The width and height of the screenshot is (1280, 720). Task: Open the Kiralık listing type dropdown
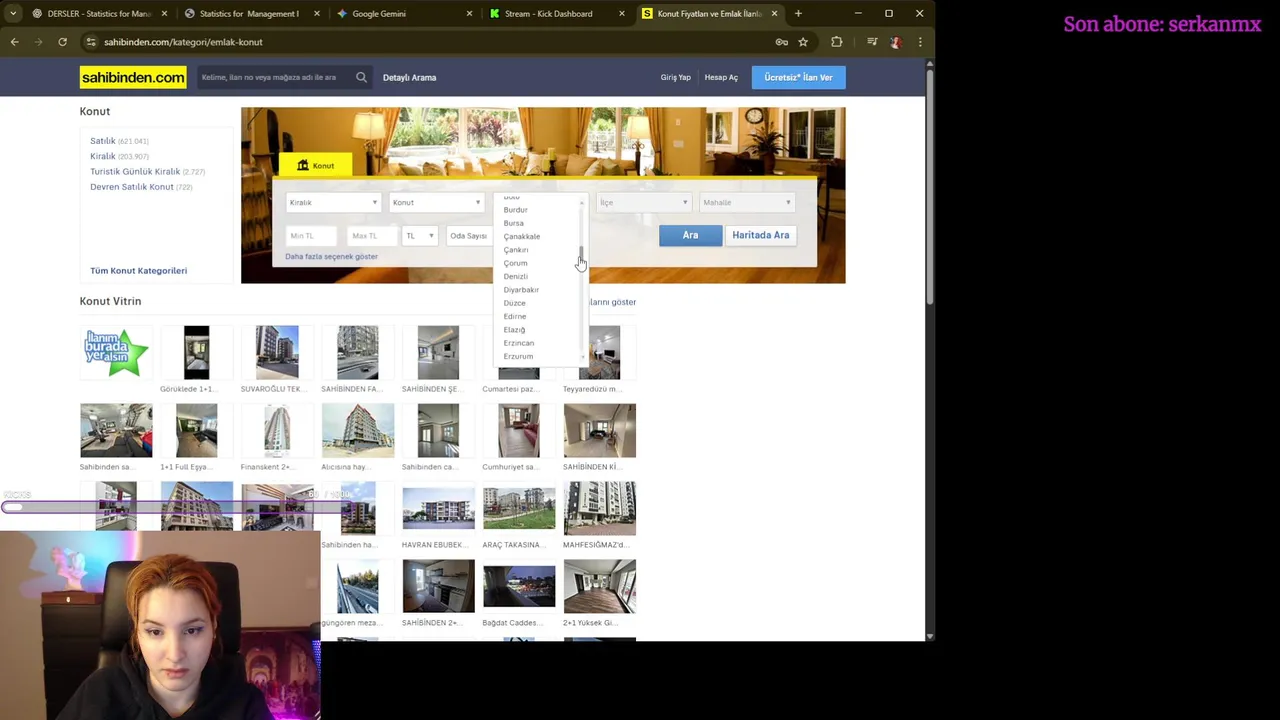332,202
